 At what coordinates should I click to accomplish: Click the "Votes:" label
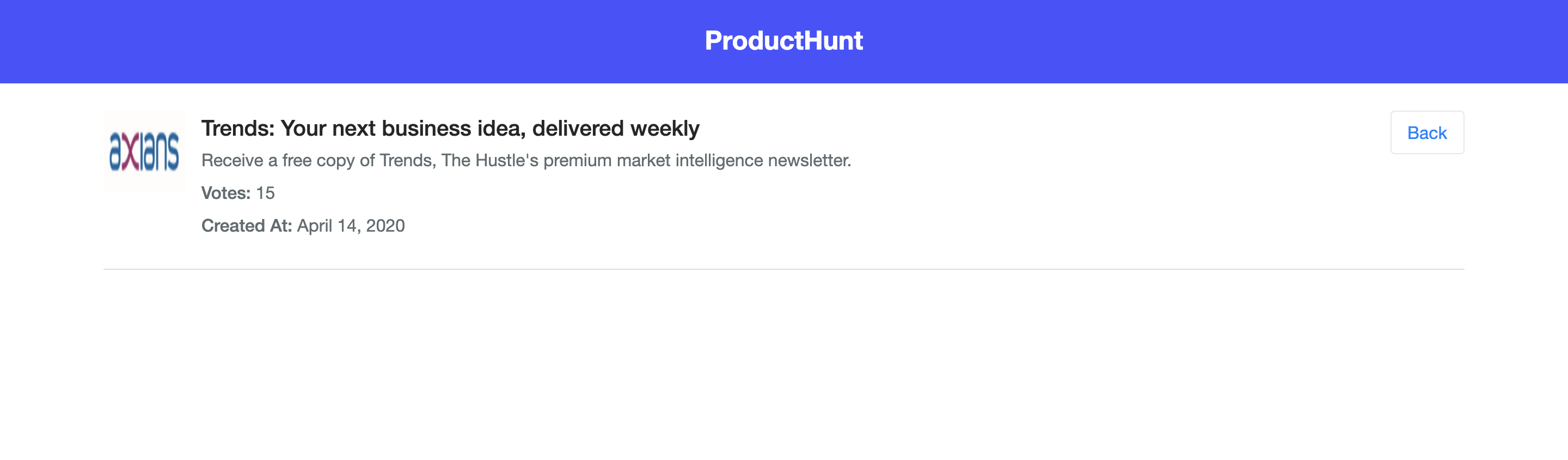(226, 193)
